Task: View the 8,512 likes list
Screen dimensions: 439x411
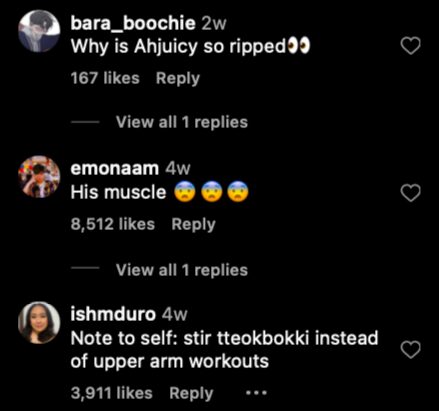Action: pos(113,224)
